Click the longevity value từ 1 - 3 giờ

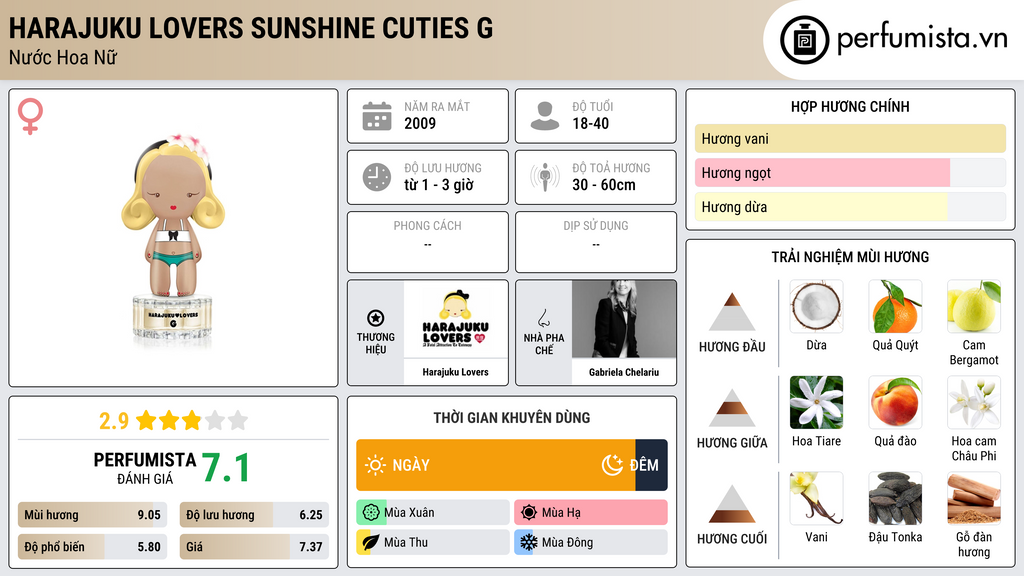click(x=439, y=185)
